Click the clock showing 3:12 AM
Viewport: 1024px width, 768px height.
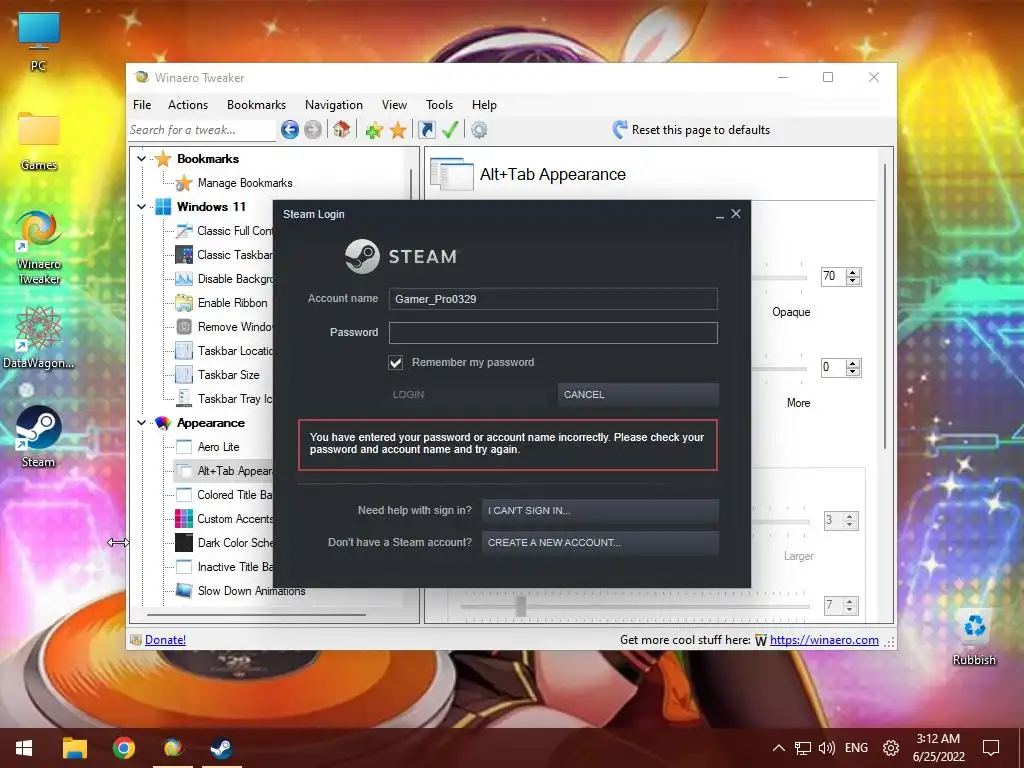938,739
